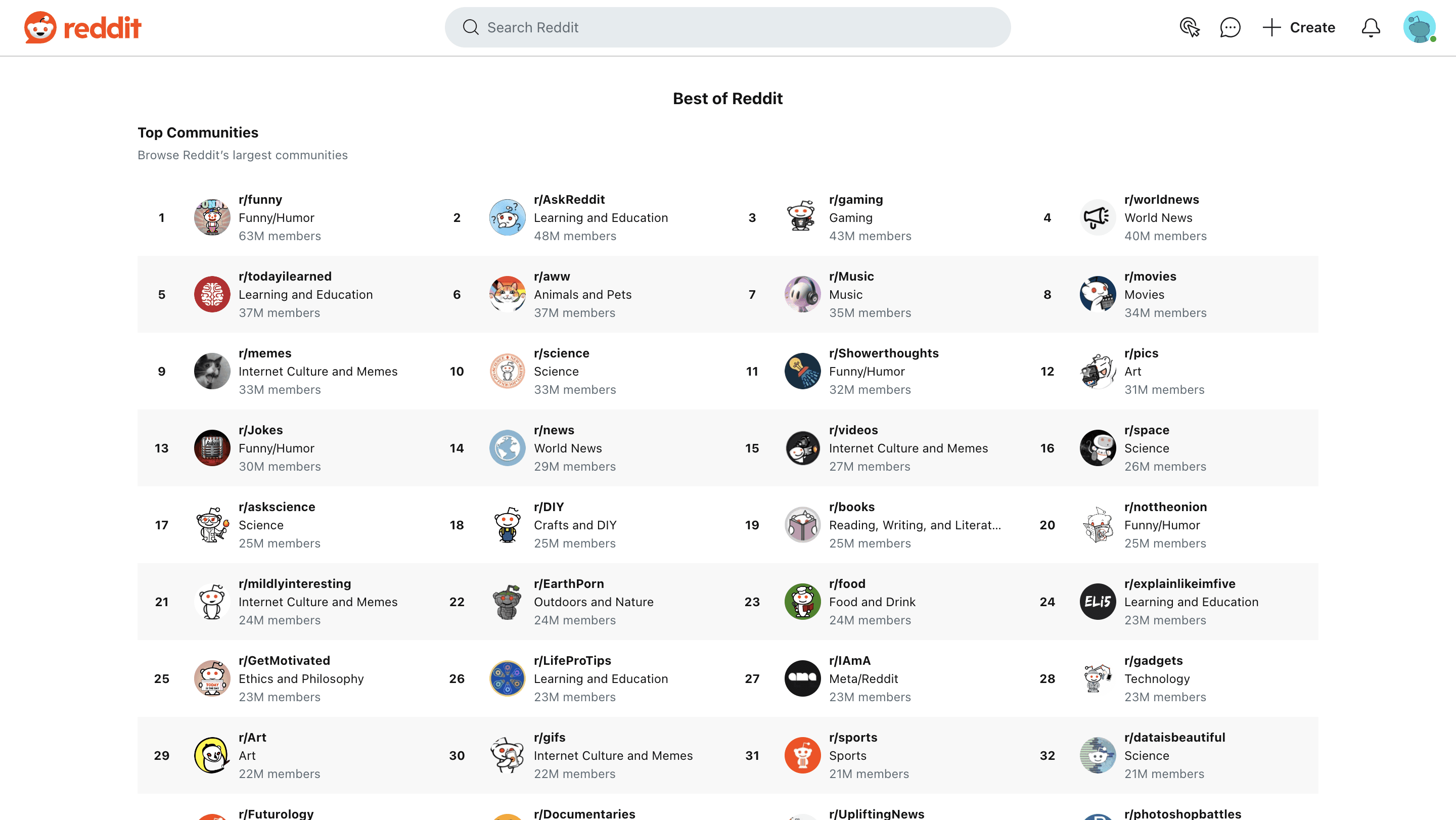Open the user avatar profile menu
This screenshot has height=820, width=1456.
pyautogui.click(x=1419, y=27)
